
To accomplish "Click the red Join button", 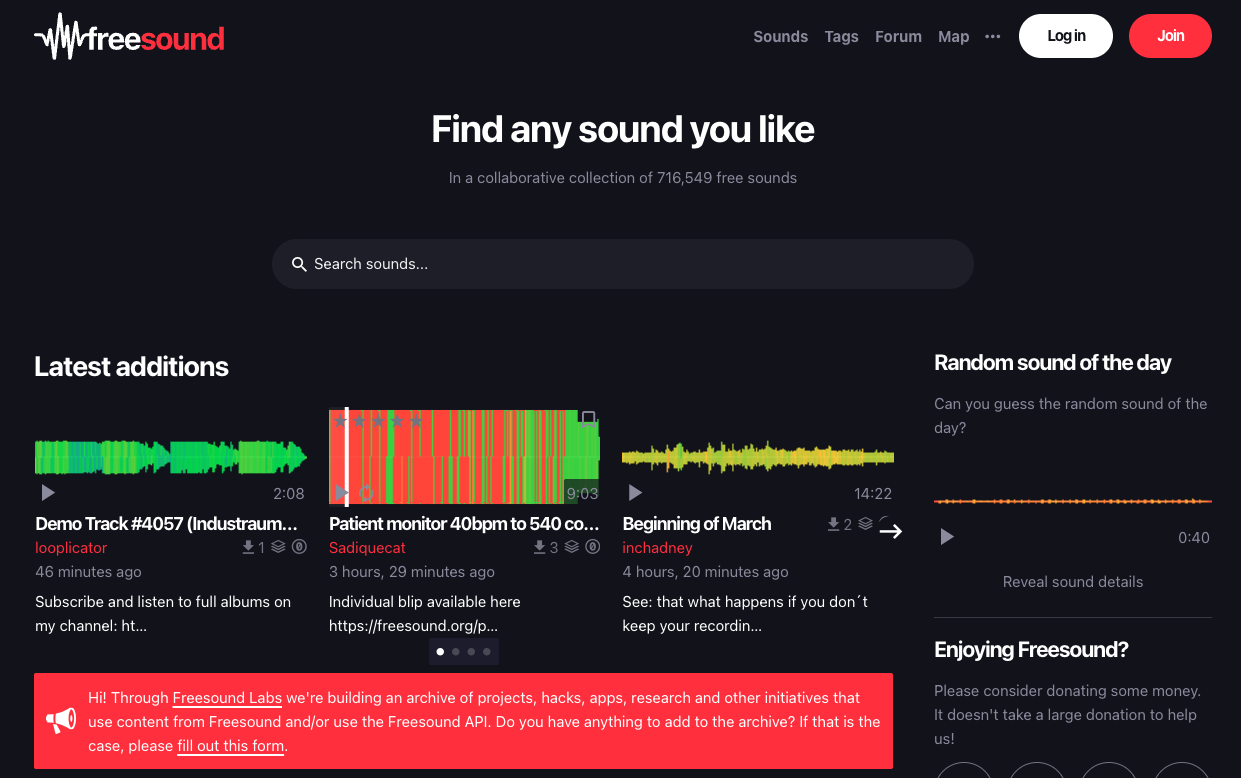I will (x=1170, y=36).
